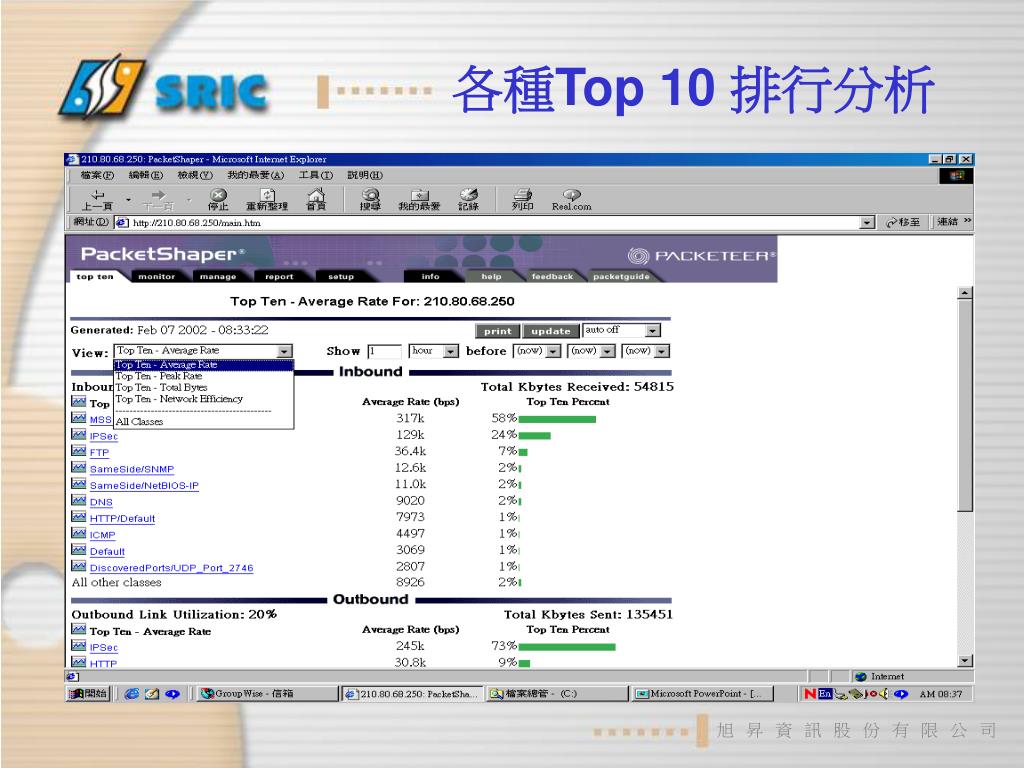The width and height of the screenshot is (1024, 768).
Task: Switch to 檔案總管 taskbar item
Action: coord(557,694)
